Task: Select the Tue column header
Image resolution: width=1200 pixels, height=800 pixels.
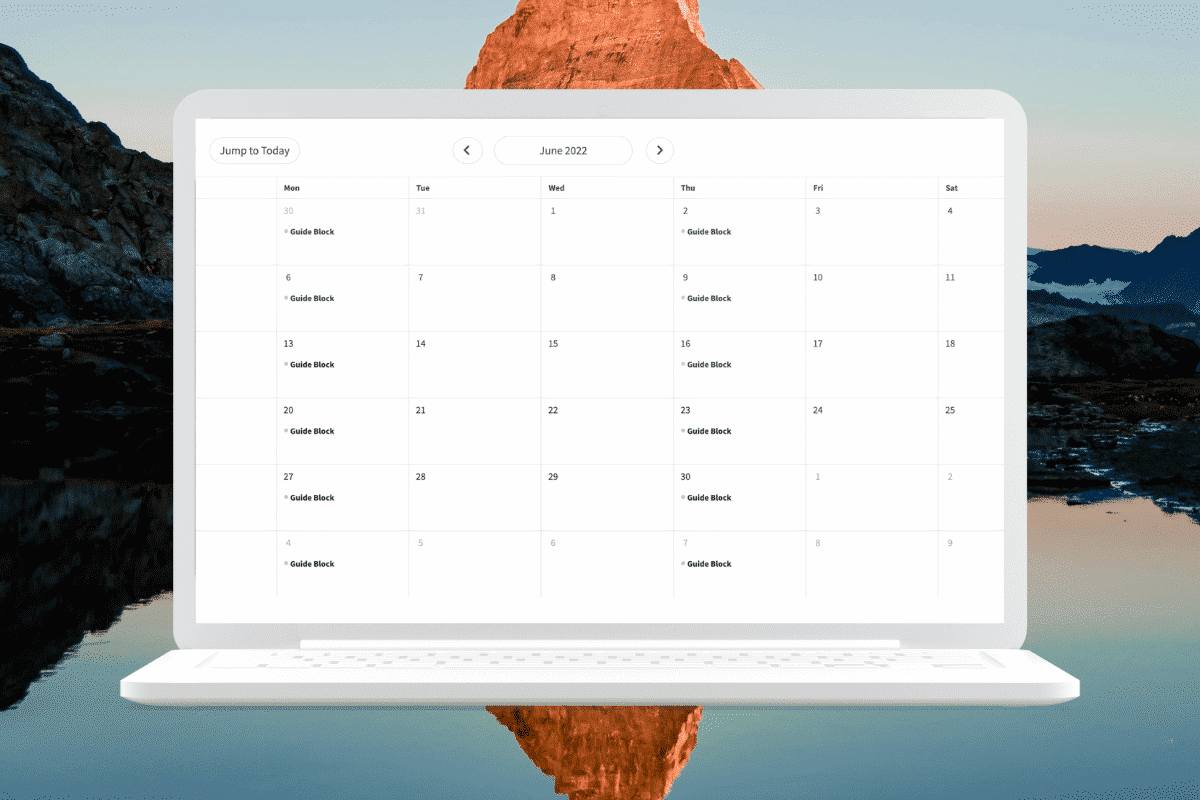Action: coord(423,188)
